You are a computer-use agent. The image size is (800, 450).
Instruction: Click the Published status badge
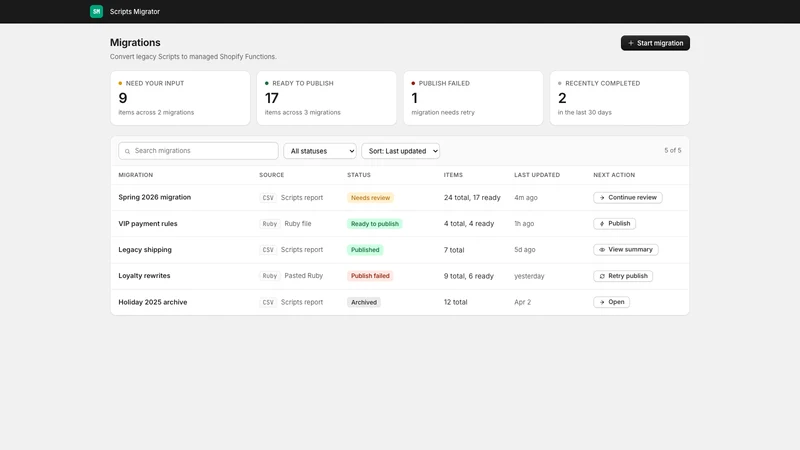pyautogui.click(x=365, y=250)
